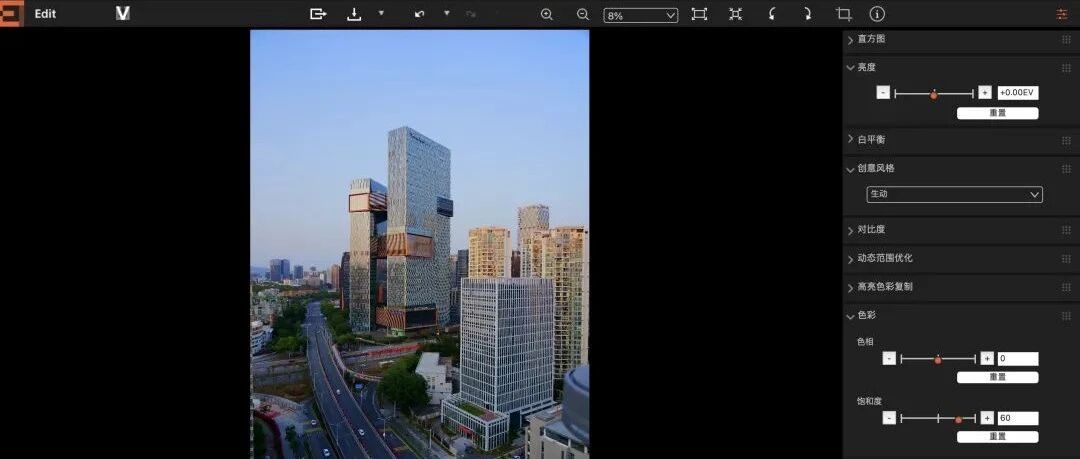Screen dimensions: 1080x459
Task: Select the crop tool icon
Action: [843, 14]
